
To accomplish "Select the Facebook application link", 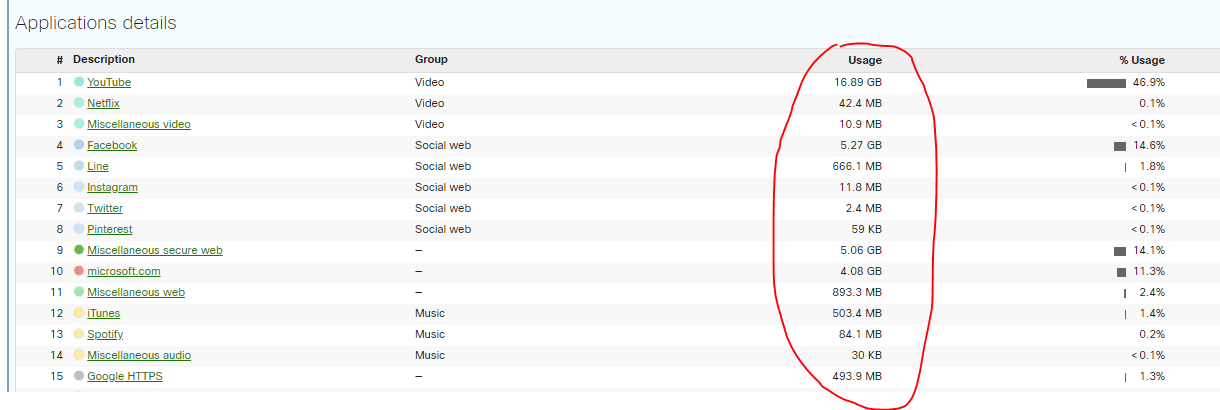I will (112, 145).
